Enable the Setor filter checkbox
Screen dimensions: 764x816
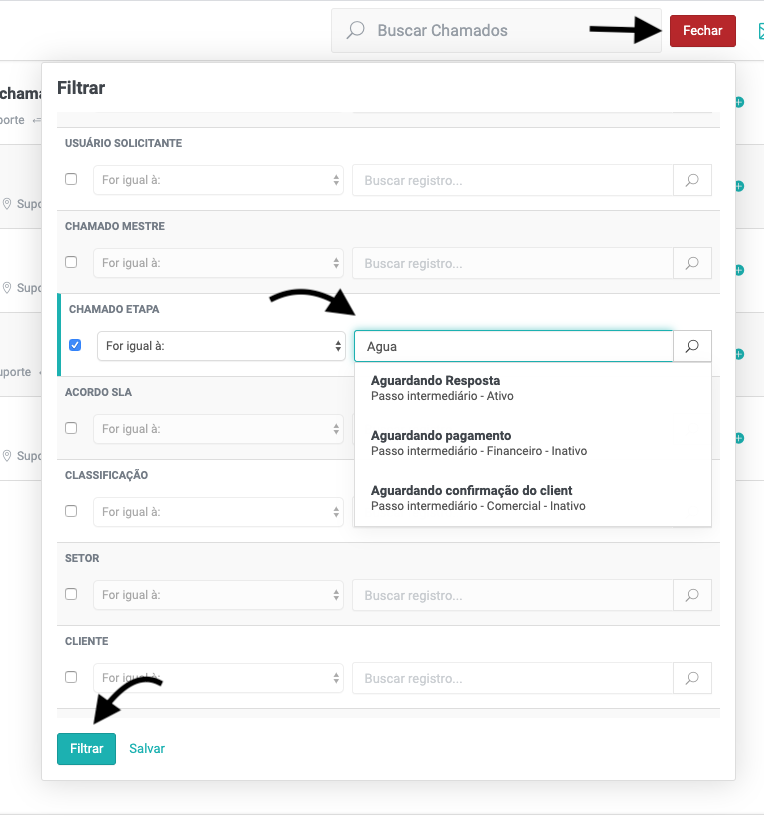pyautogui.click(x=71, y=594)
